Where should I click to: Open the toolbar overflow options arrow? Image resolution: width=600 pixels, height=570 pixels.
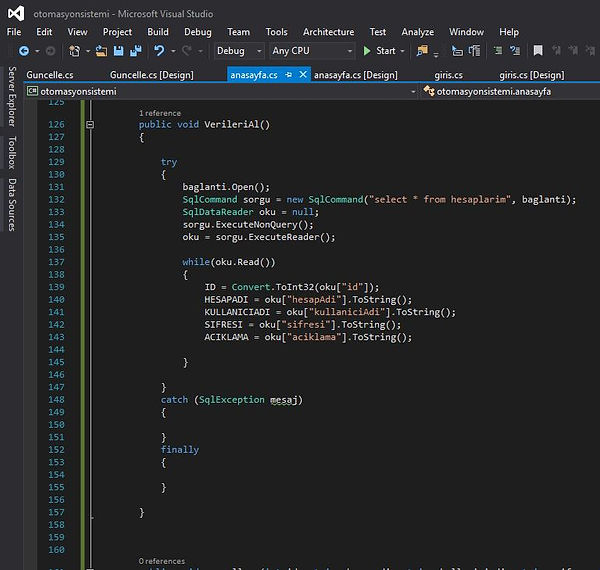pyautogui.click(x=436, y=55)
